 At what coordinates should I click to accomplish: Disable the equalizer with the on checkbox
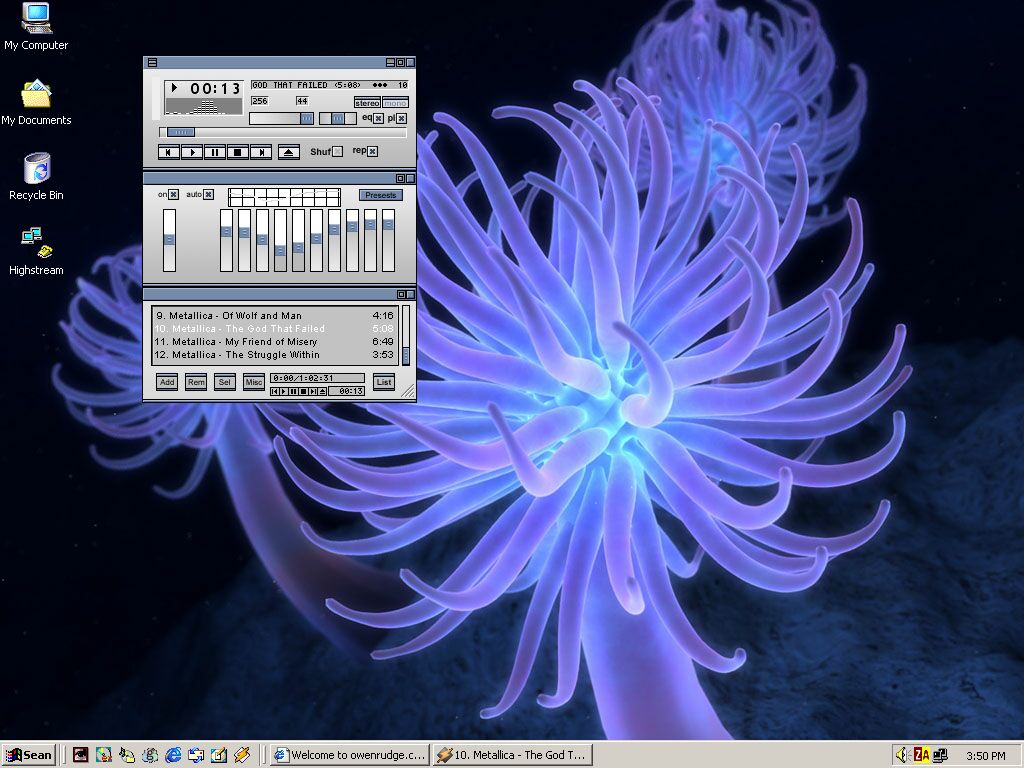(173, 194)
